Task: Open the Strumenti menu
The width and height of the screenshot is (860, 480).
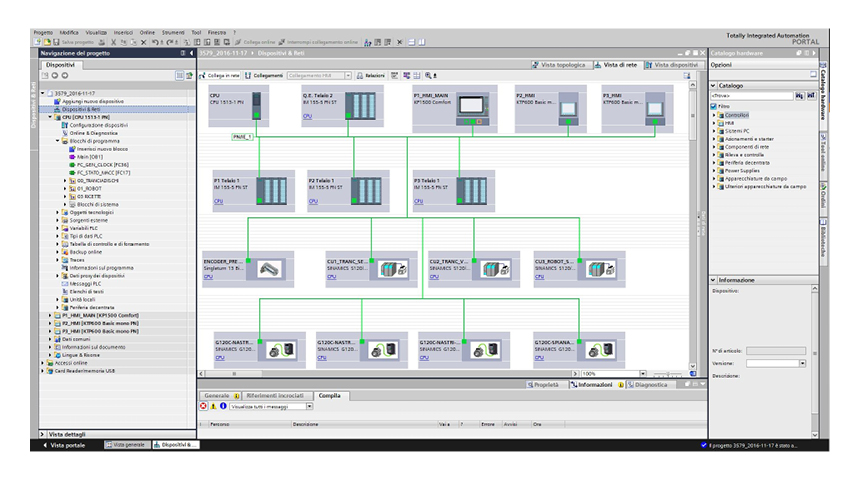Action: pos(173,32)
